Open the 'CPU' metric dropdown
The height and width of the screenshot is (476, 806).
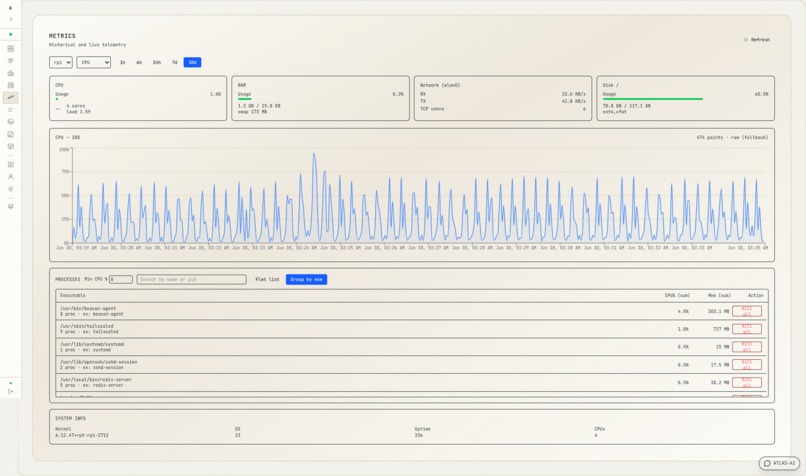click(x=94, y=62)
